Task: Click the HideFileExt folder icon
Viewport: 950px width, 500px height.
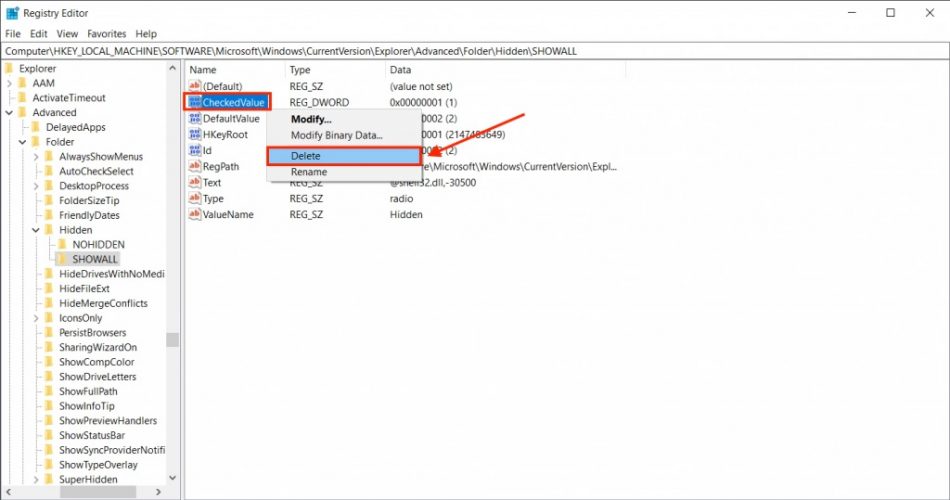Action: pyautogui.click(x=50, y=288)
